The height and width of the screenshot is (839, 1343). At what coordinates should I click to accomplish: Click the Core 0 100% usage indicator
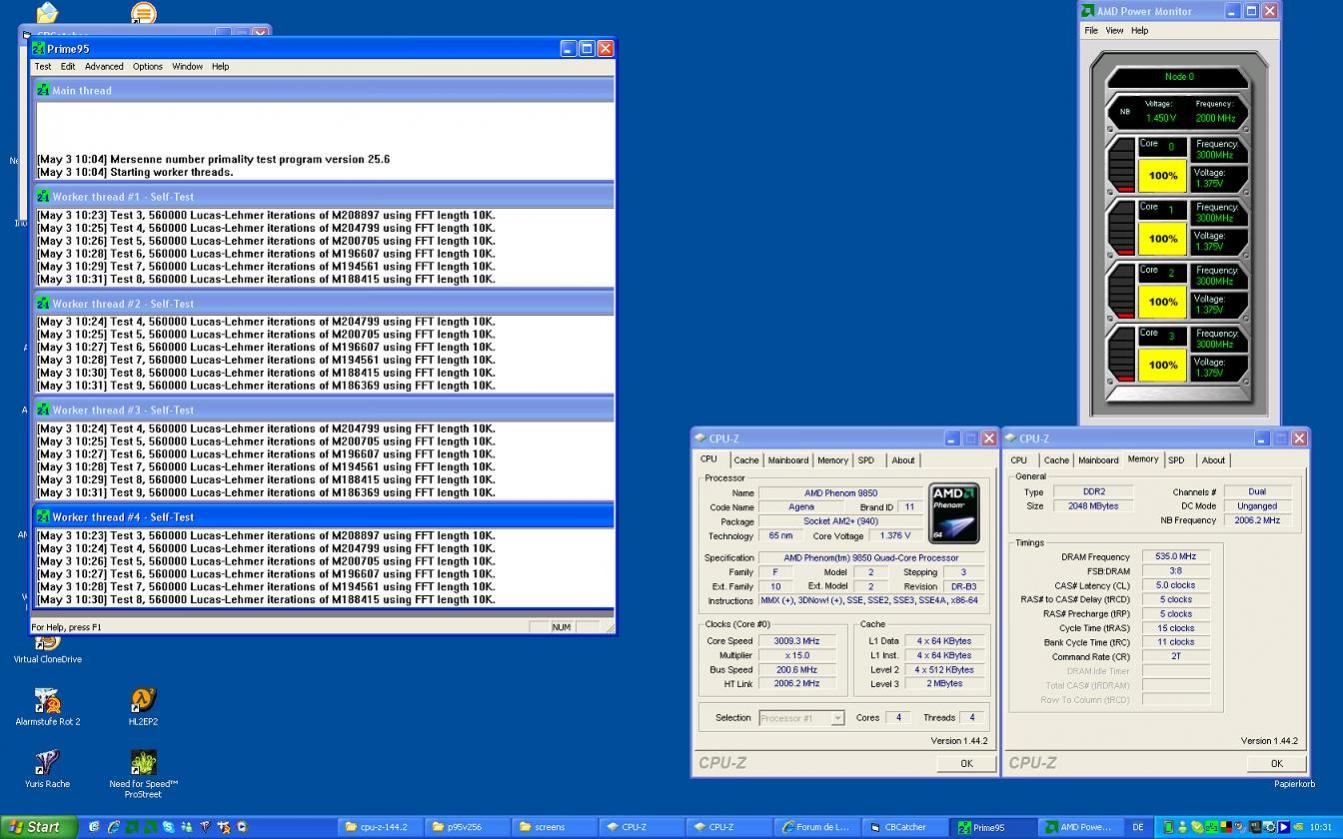(1162, 176)
